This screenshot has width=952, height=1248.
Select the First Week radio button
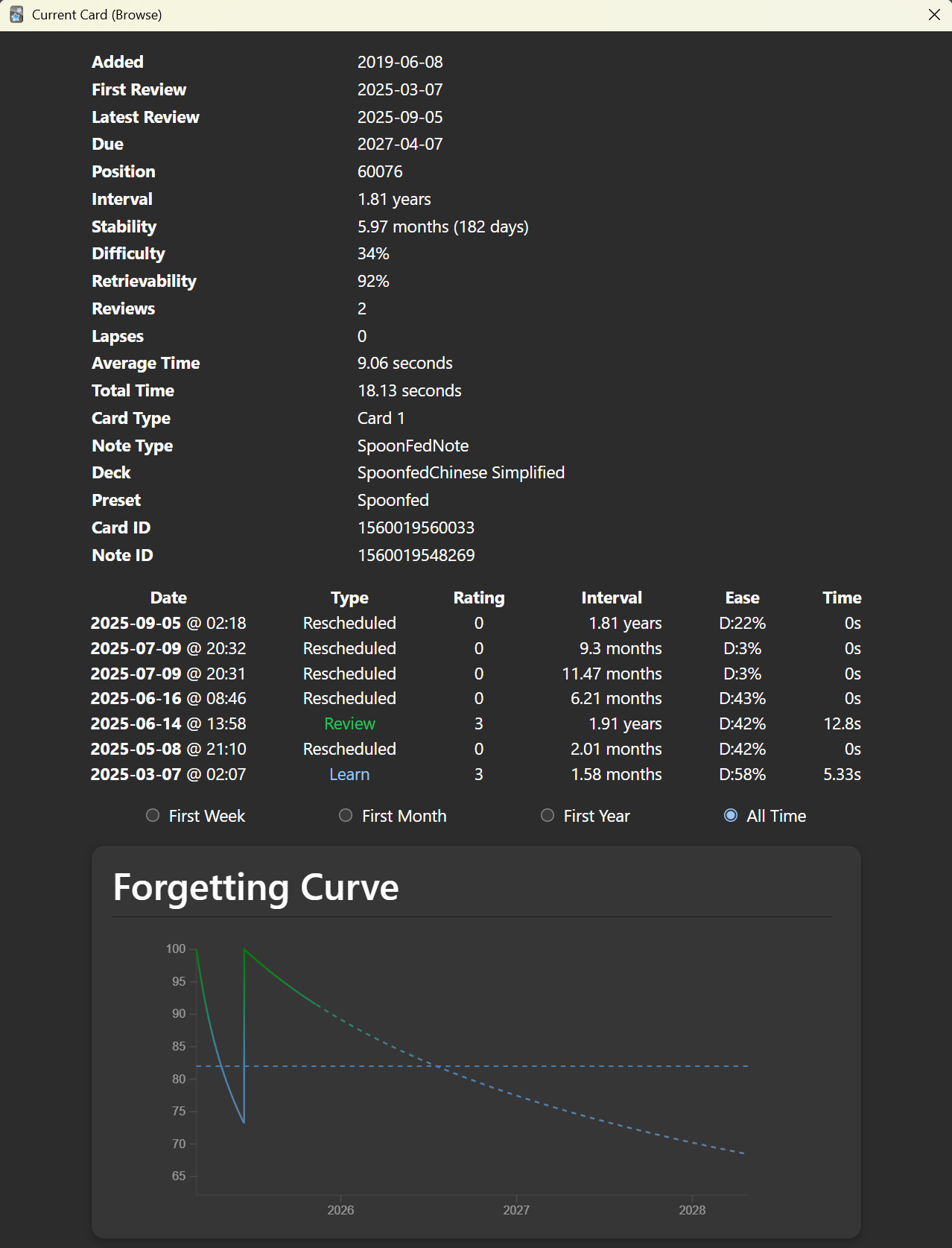click(x=153, y=816)
